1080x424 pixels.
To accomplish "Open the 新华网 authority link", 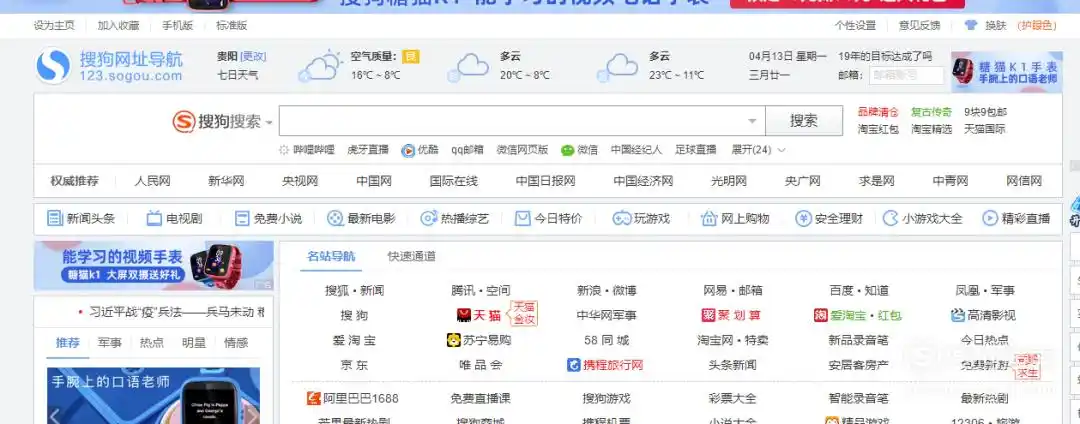I will tap(226, 182).
